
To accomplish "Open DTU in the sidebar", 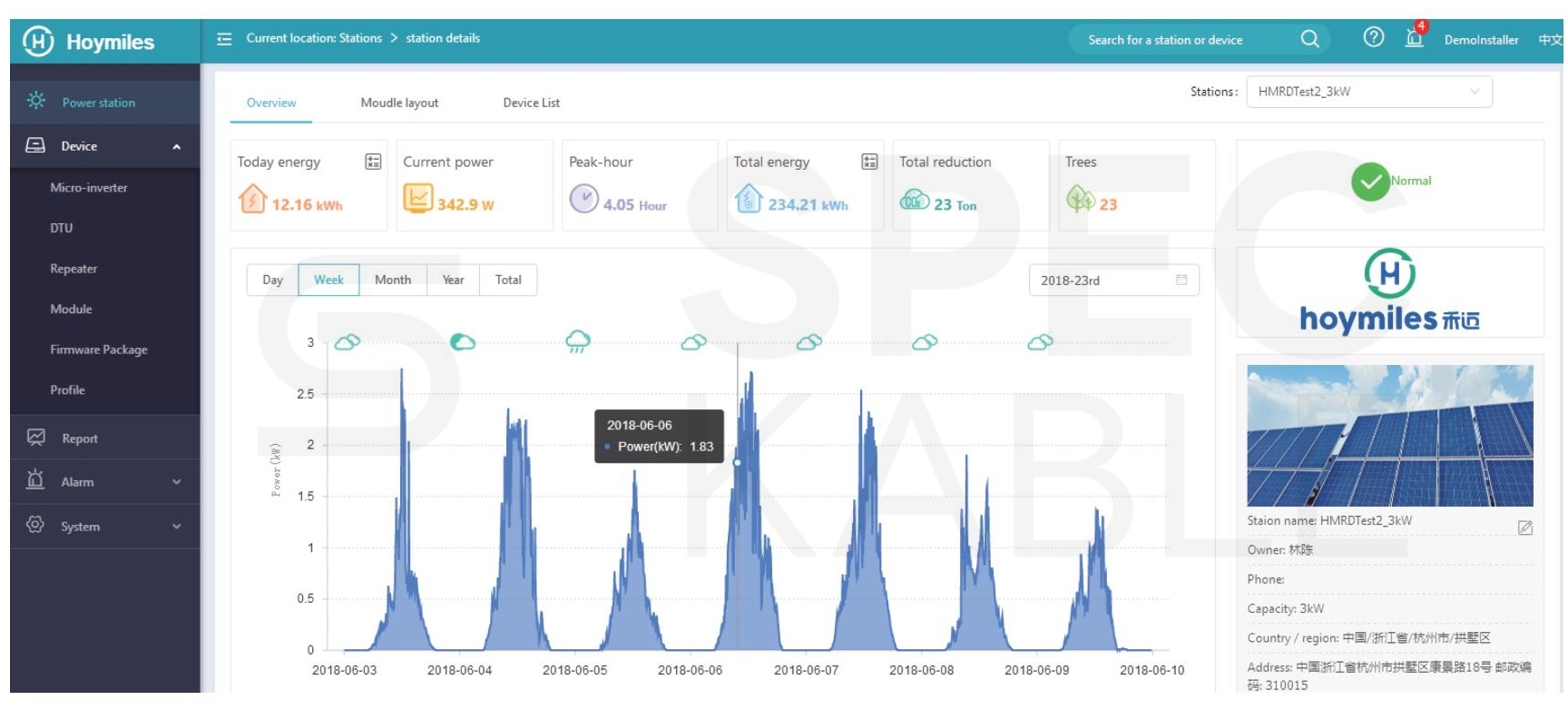I will (62, 228).
